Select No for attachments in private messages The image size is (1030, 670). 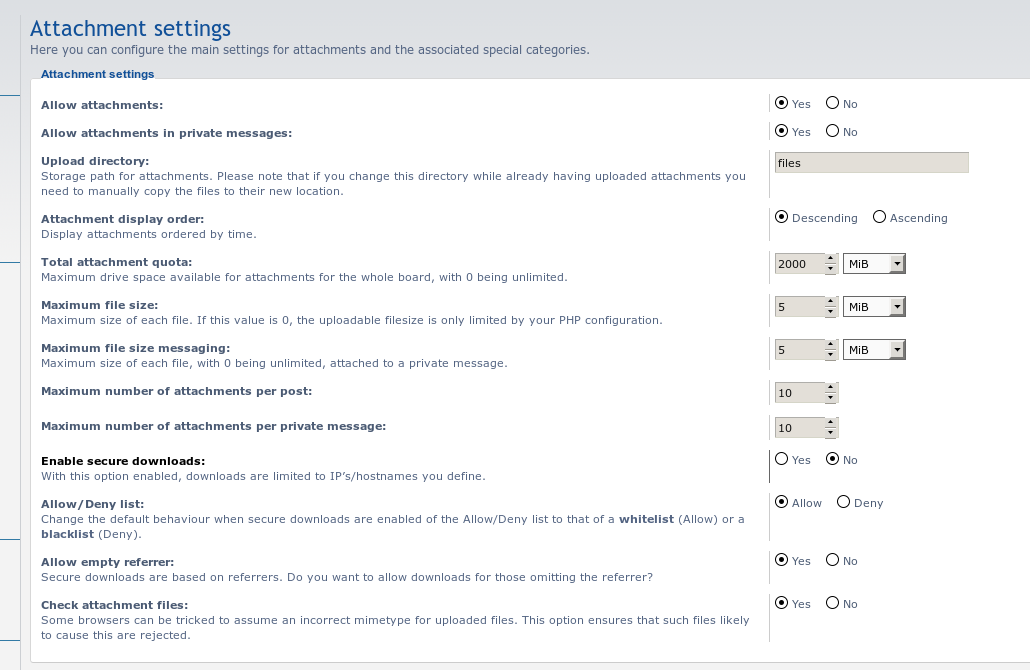tap(832, 131)
